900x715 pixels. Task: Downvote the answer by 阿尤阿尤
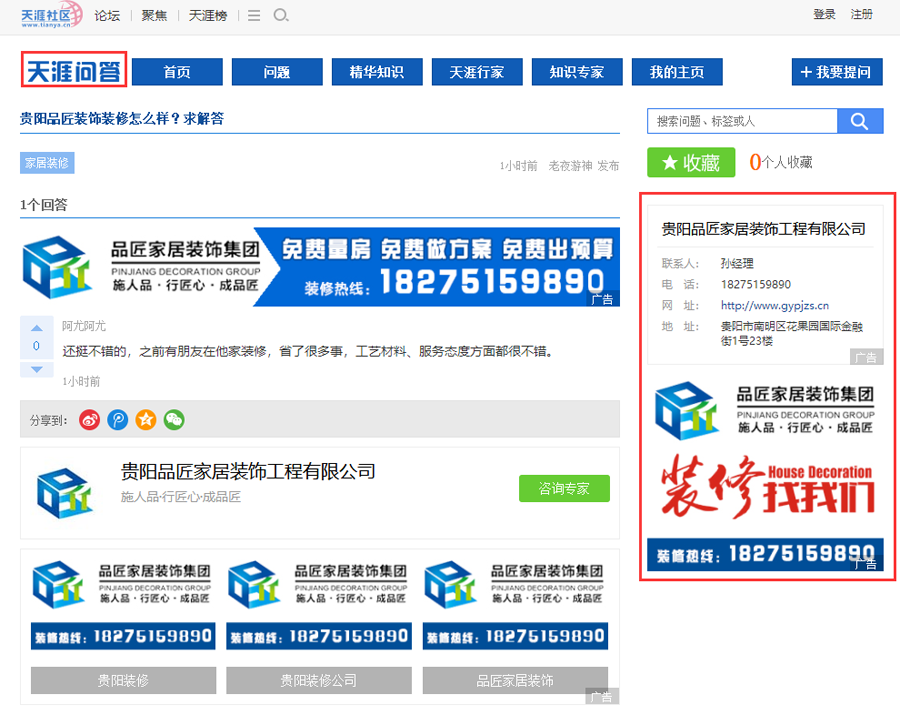[x=37, y=369]
